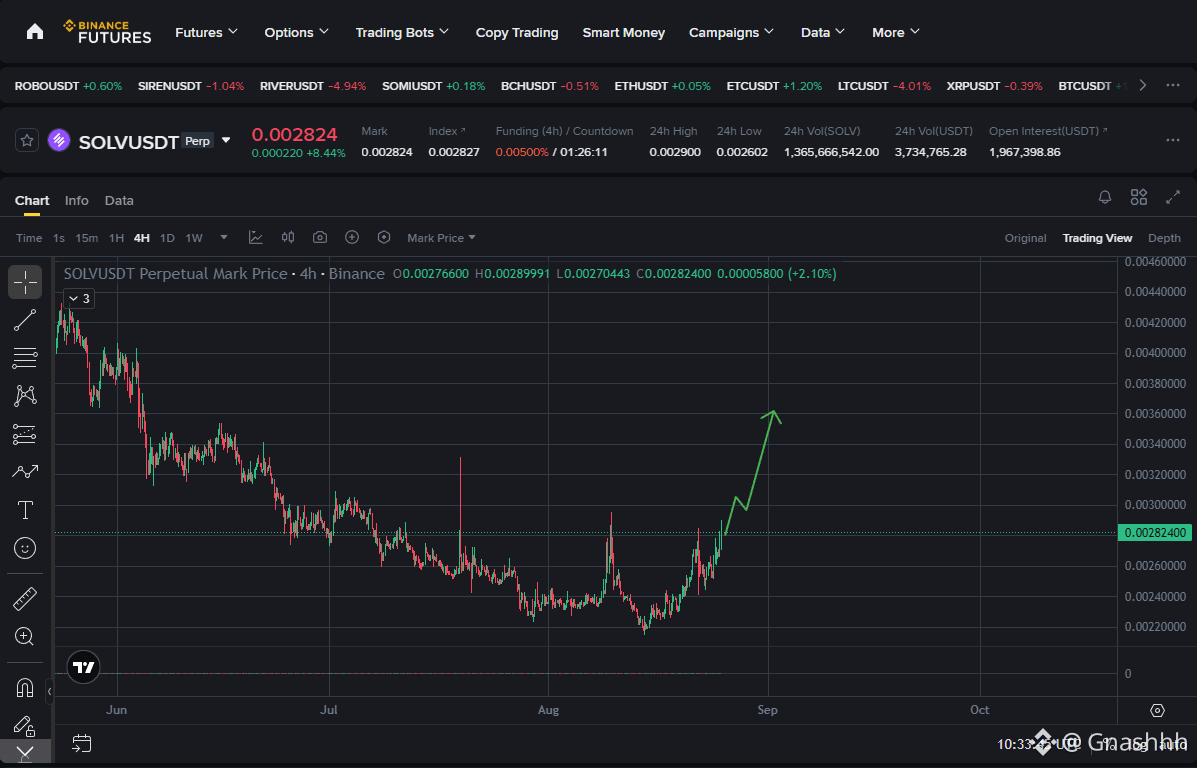
Task: Select the brush path tool
Action: click(x=25, y=472)
